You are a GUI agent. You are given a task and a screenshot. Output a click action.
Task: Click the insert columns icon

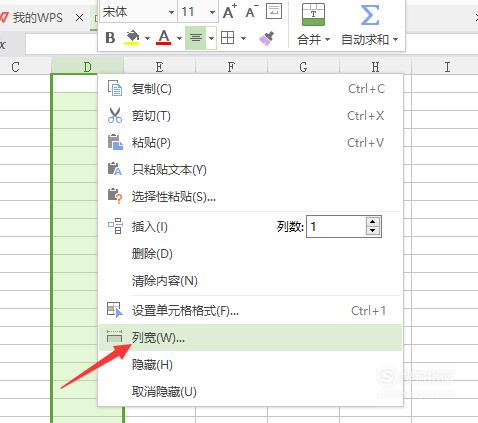115,226
